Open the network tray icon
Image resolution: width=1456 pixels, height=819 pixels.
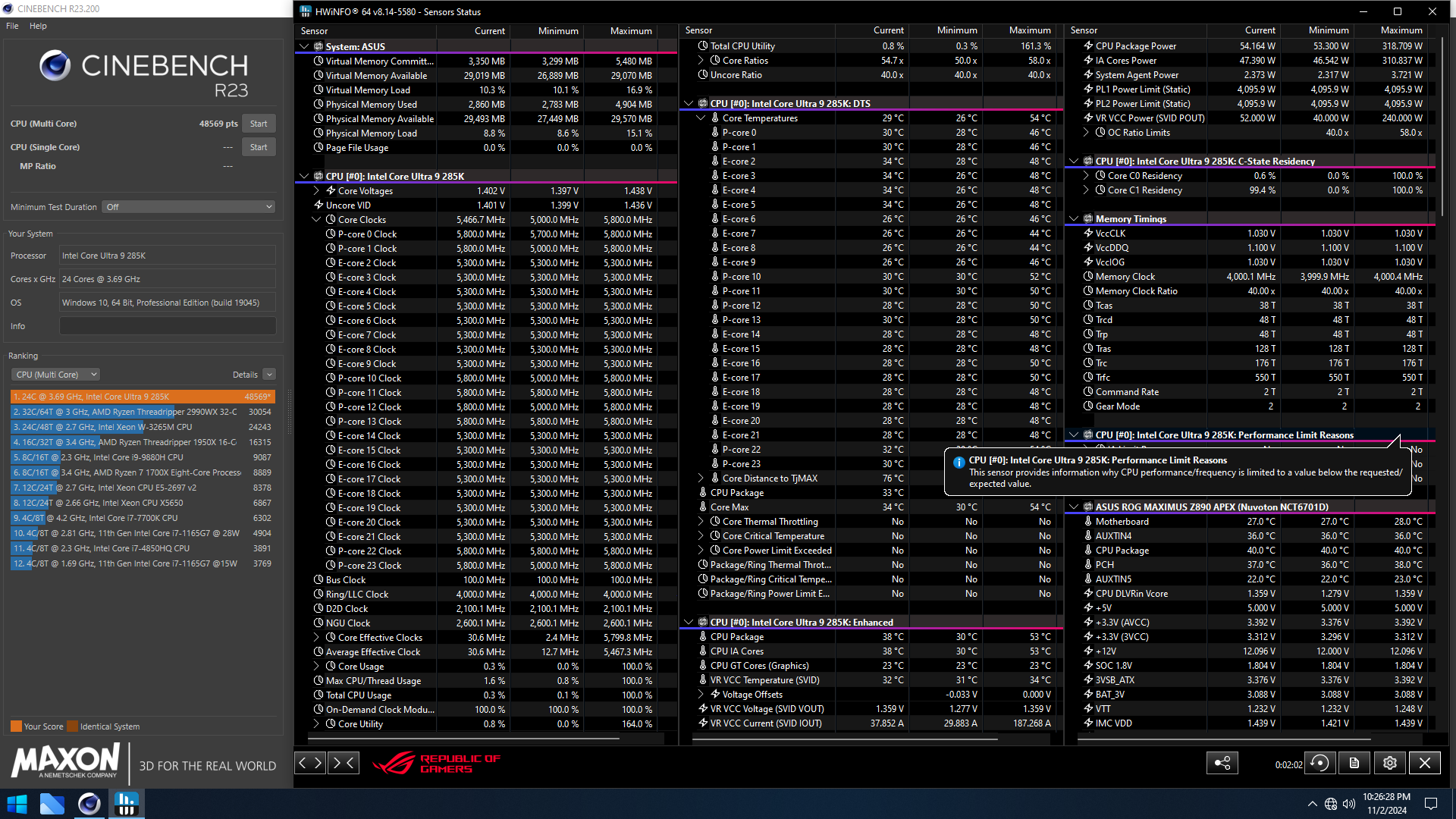(x=1331, y=804)
